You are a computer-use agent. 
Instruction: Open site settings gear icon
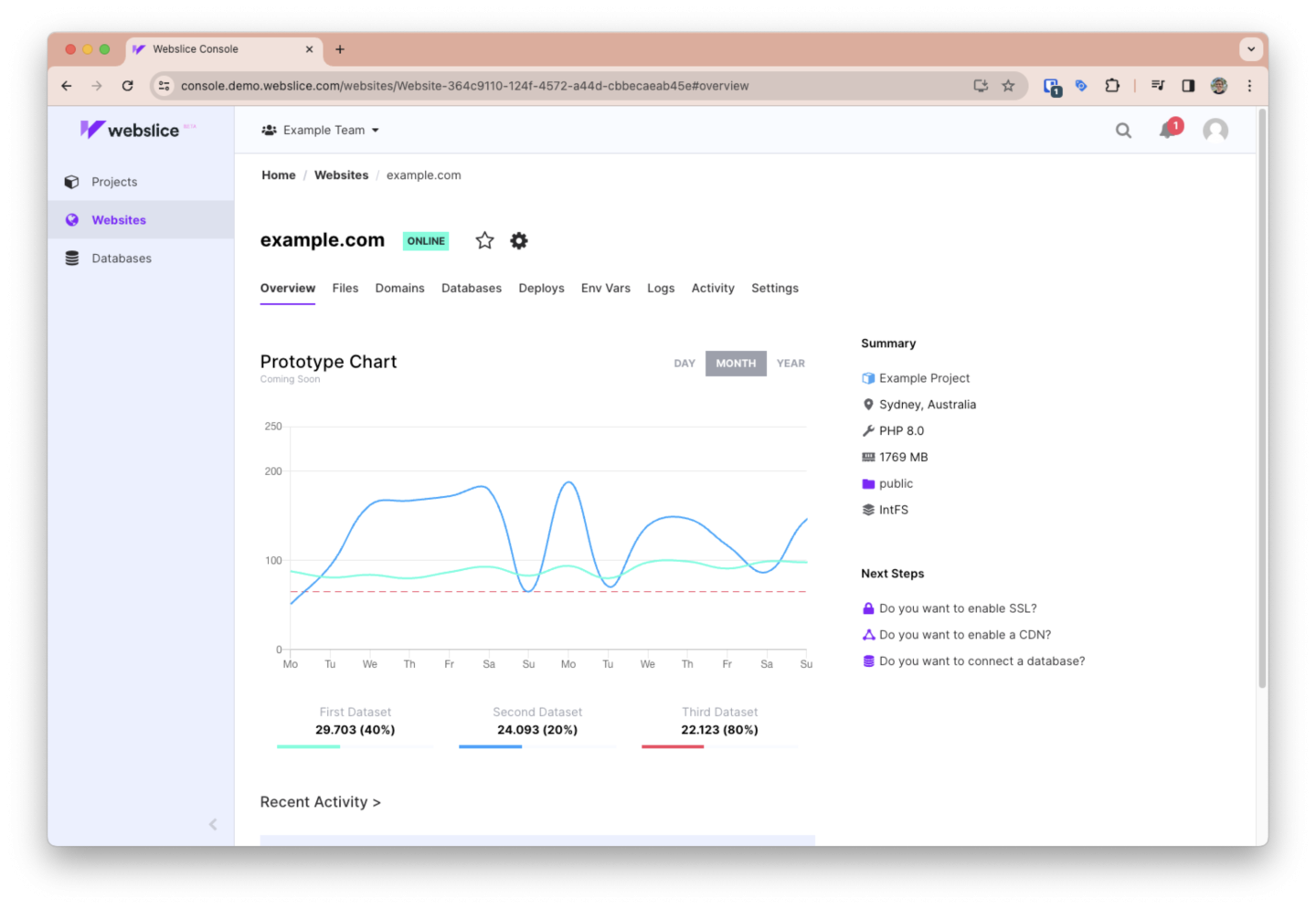[x=519, y=240]
